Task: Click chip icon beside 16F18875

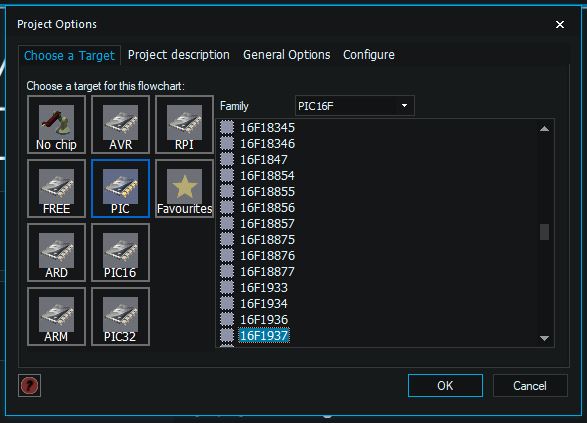Action: 227,240
